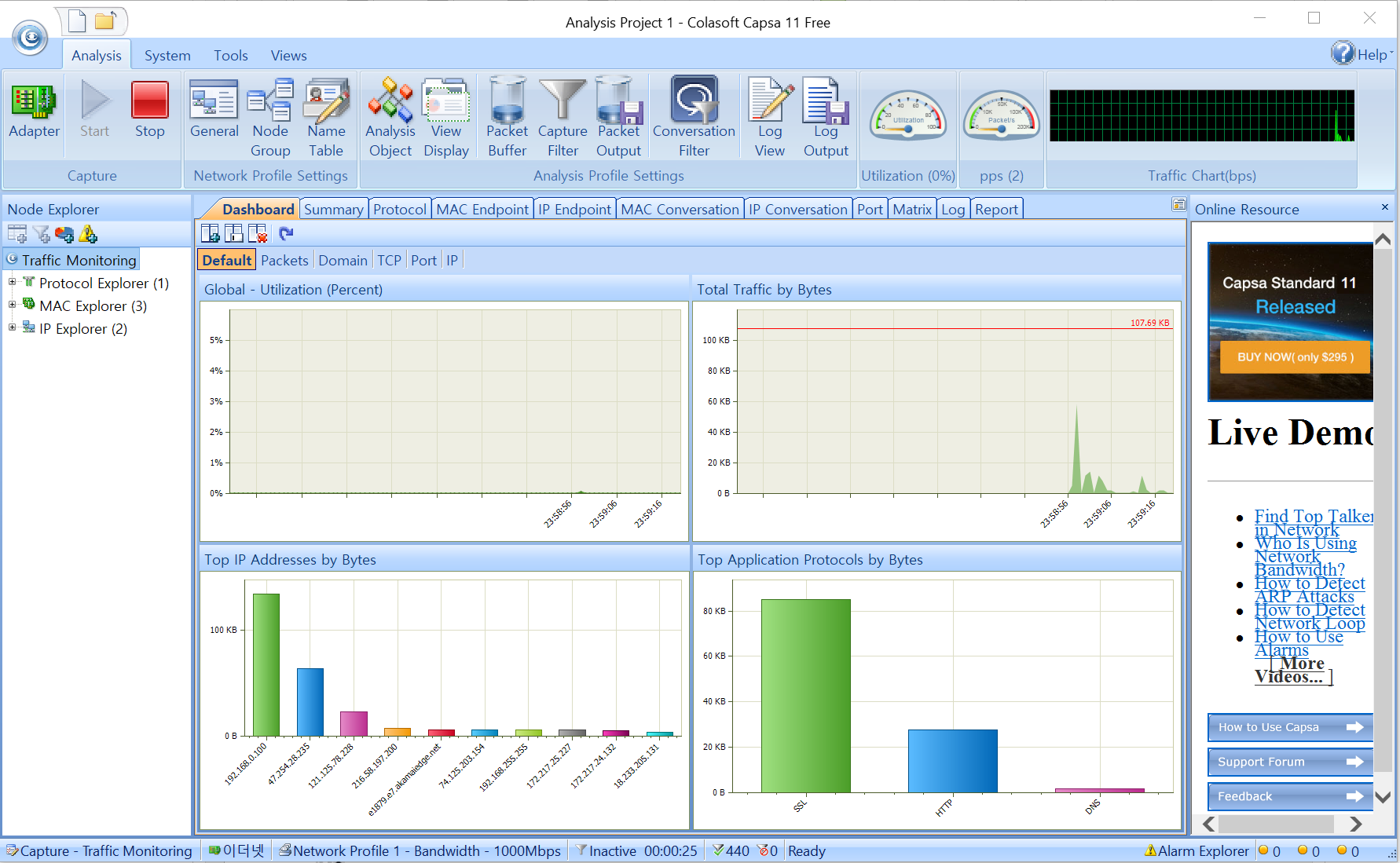Click Network Profile 1 status bar entry
The image size is (1400, 863).
tap(420, 851)
